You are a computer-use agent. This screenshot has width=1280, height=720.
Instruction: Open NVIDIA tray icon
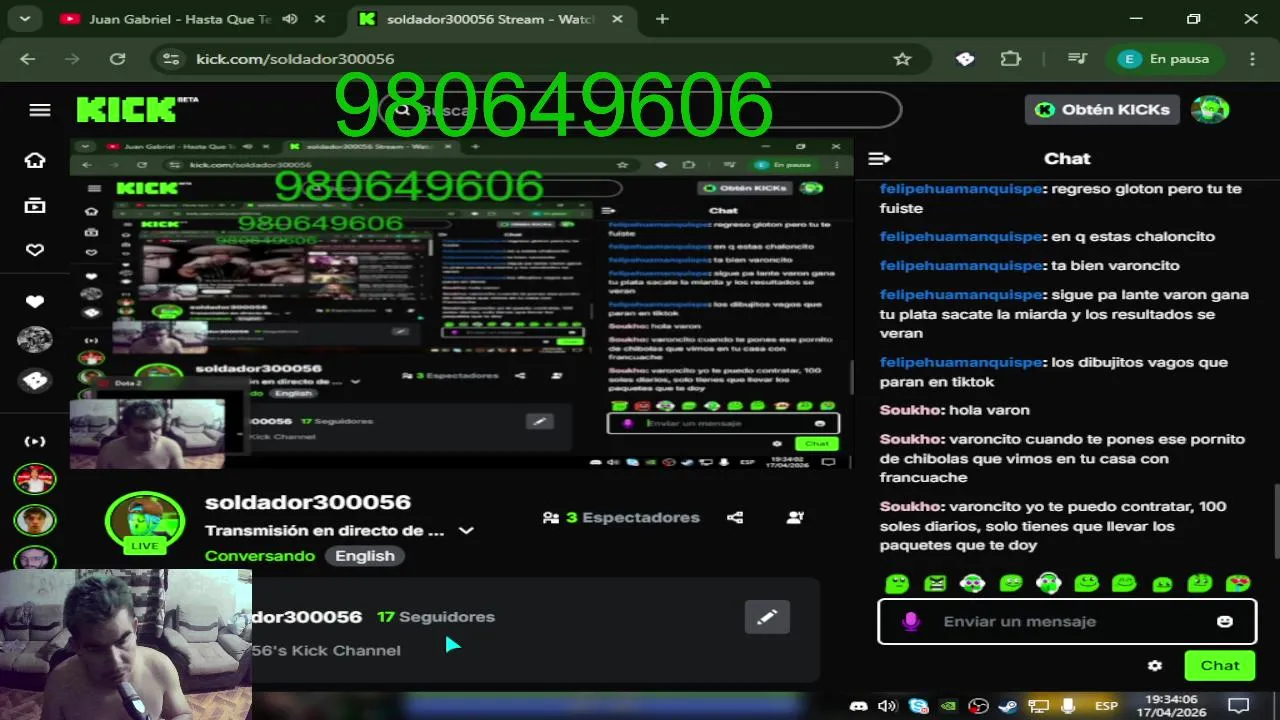[x=948, y=706]
